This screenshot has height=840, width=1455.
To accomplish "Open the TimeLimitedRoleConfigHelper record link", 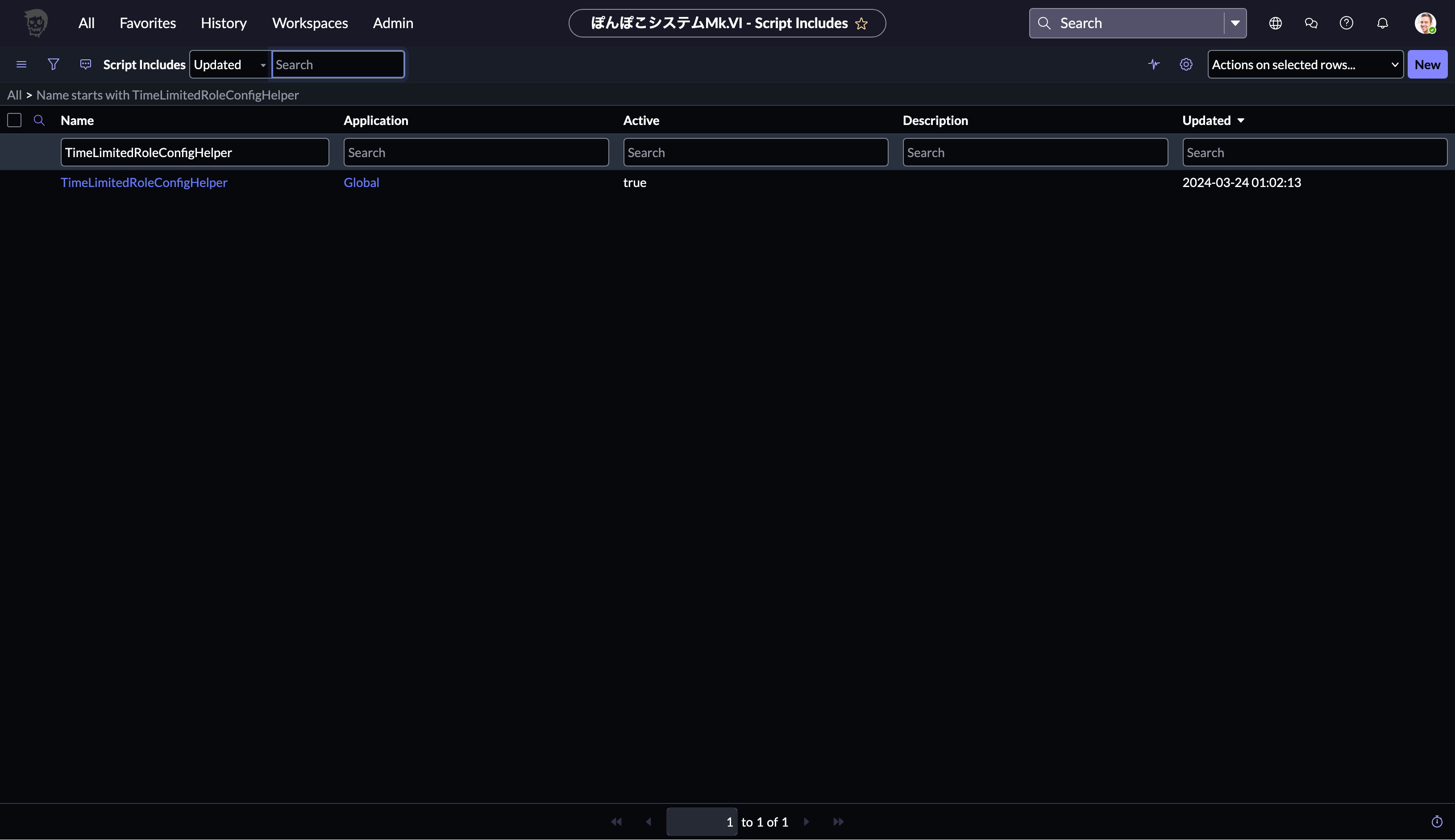I will coord(144,182).
